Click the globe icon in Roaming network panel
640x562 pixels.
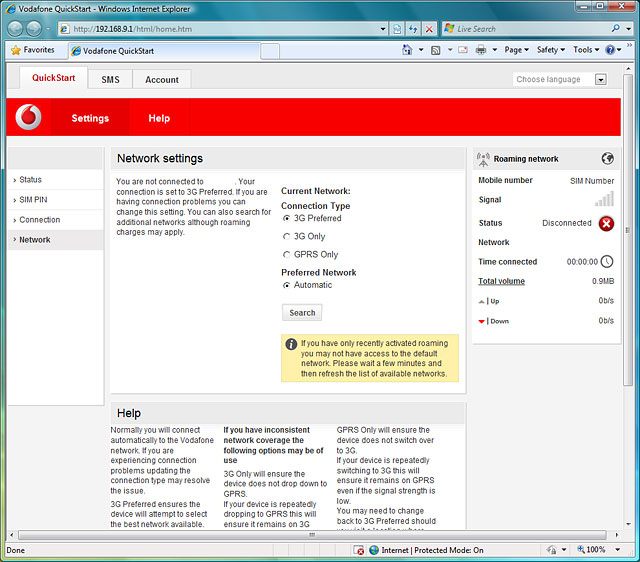tap(607, 158)
